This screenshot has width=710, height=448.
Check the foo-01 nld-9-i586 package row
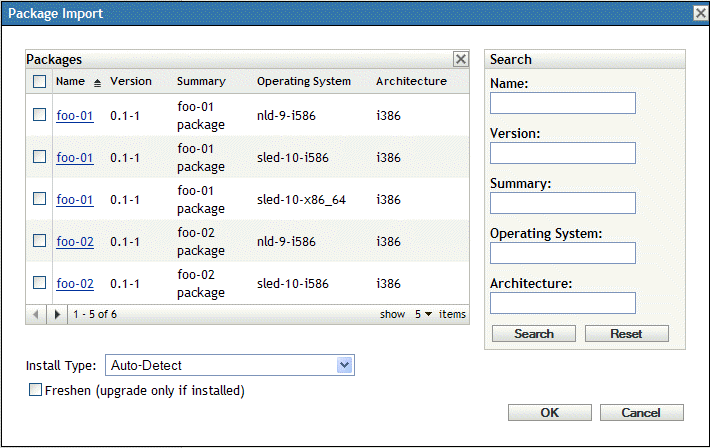[39, 115]
